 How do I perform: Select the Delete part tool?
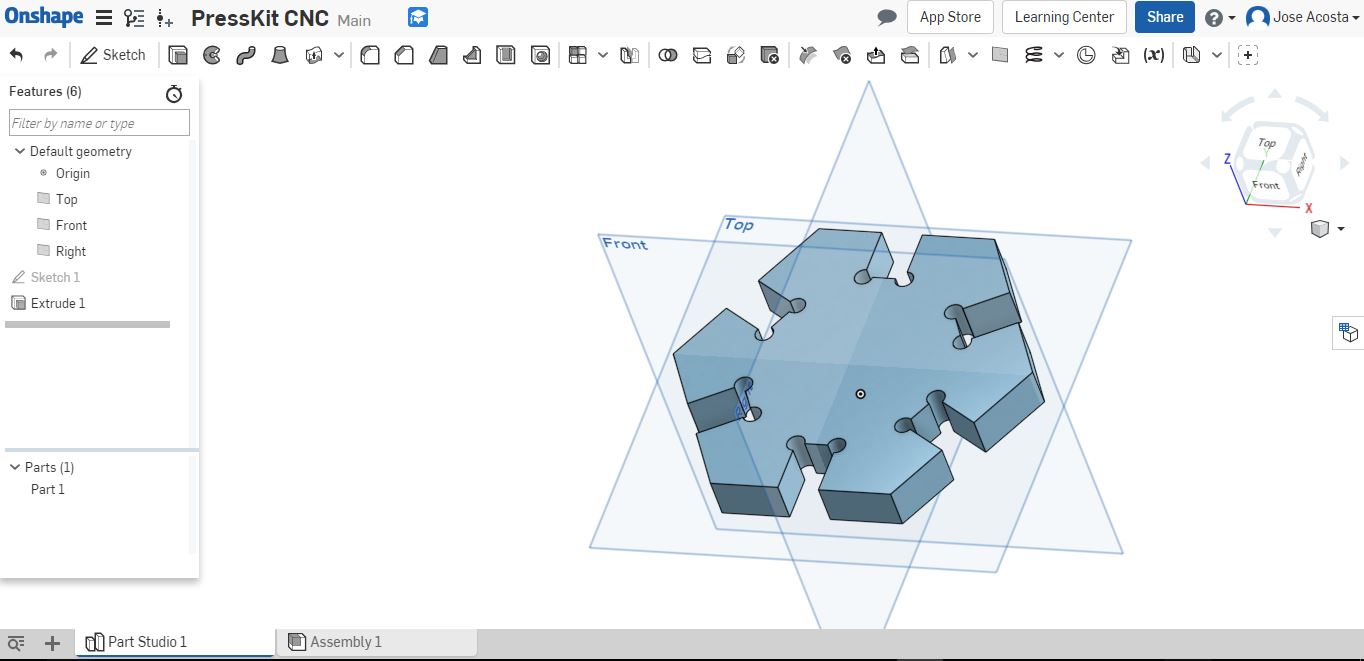pos(770,55)
